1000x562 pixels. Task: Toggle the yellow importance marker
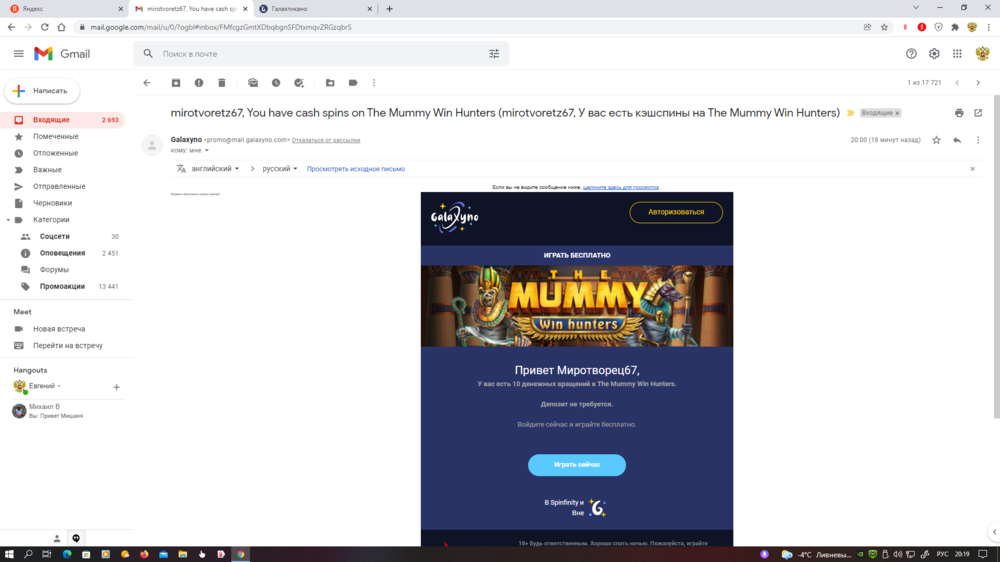(850, 113)
